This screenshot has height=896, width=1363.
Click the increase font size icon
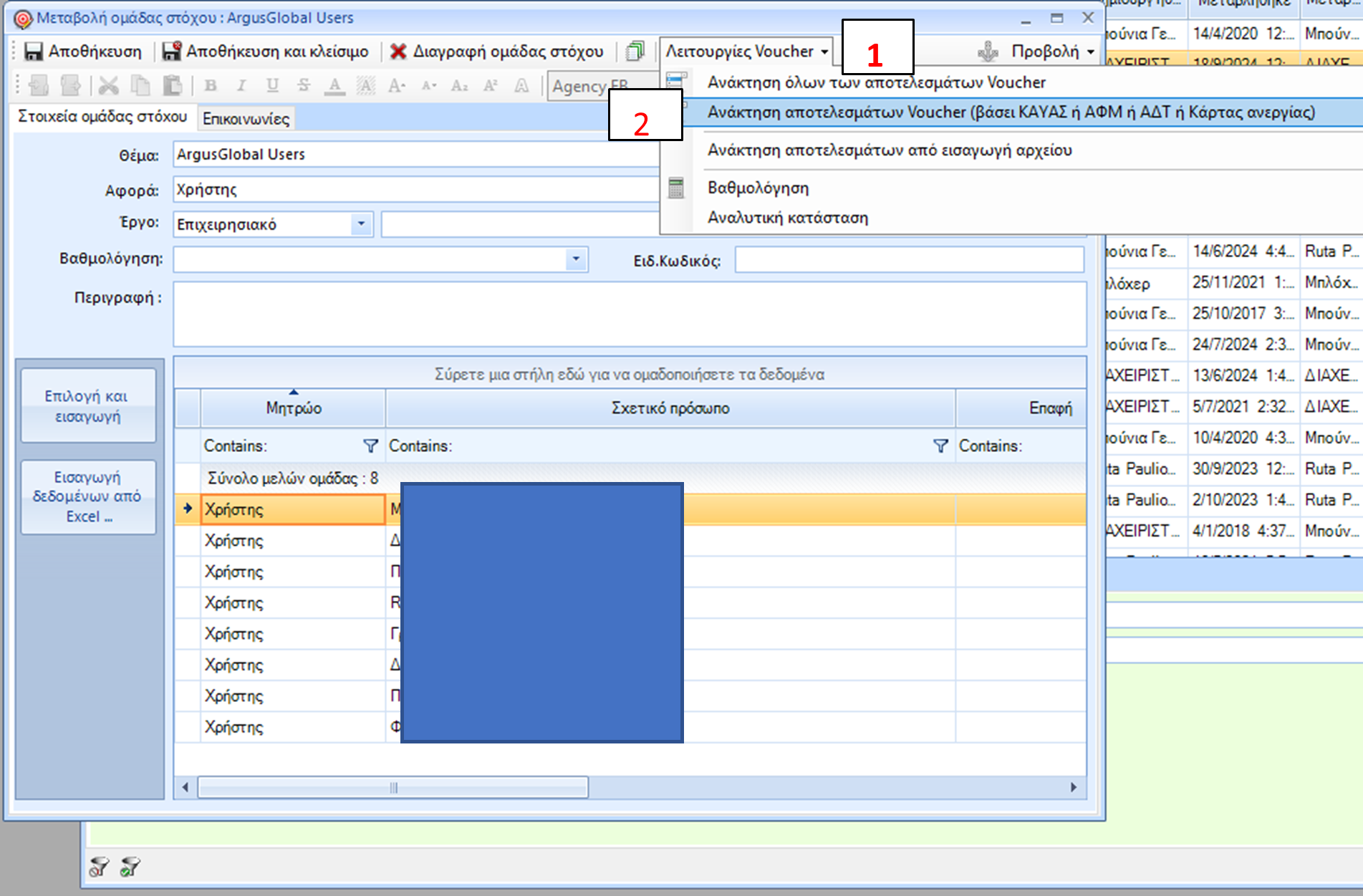pos(397,86)
